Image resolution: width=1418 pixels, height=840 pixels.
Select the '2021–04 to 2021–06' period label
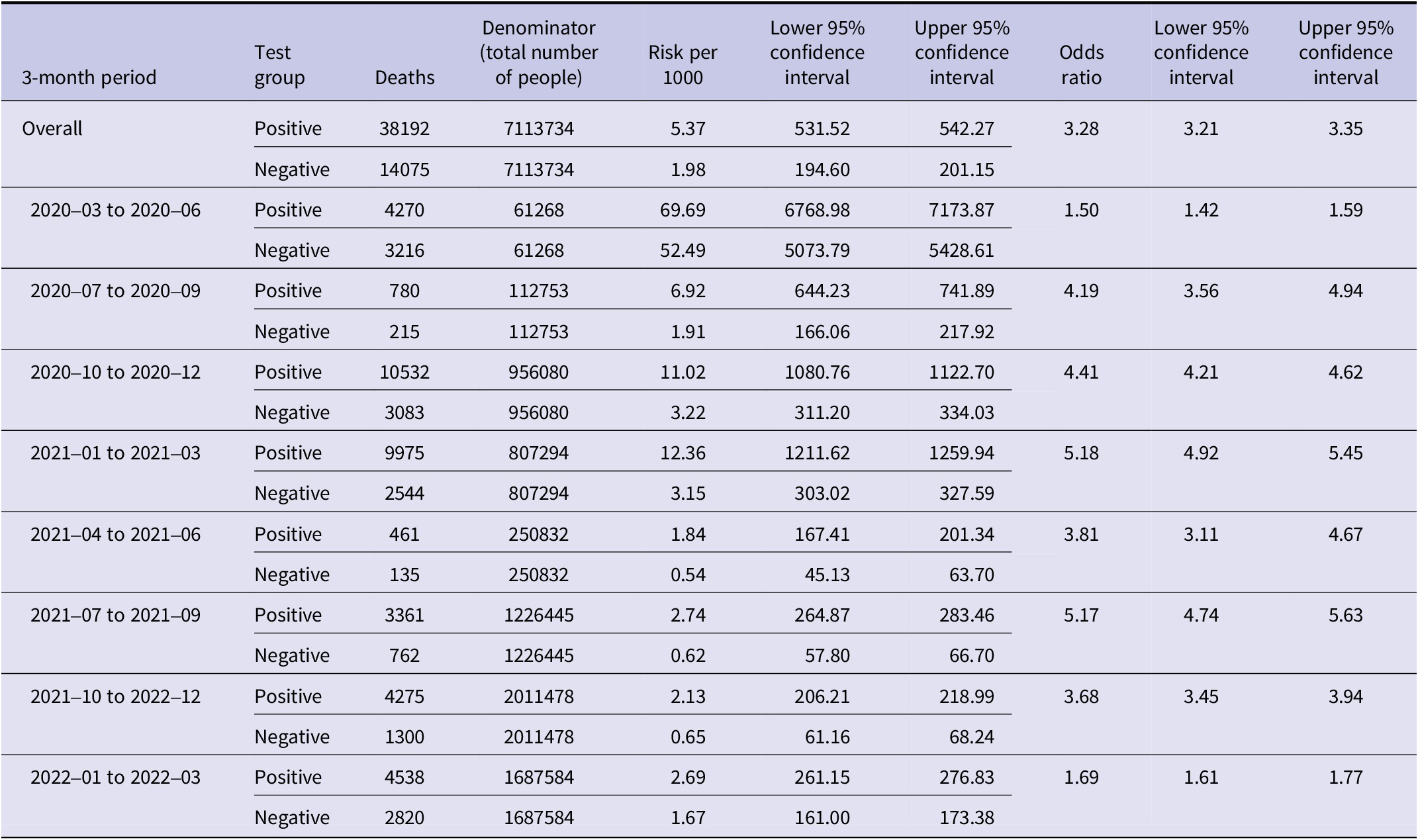click(x=115, y=534)
